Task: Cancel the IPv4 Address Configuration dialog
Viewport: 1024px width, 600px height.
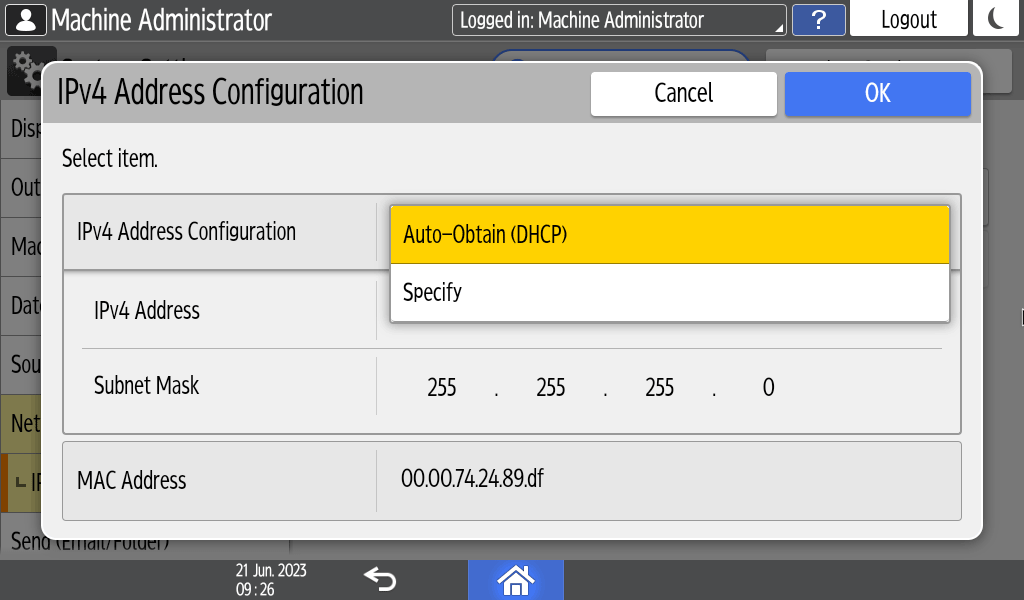Action: 683,93
